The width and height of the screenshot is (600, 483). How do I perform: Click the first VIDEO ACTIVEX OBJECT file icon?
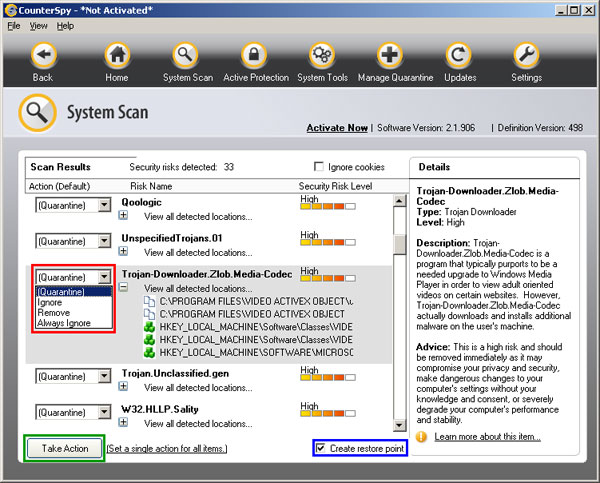click(149, 302)
